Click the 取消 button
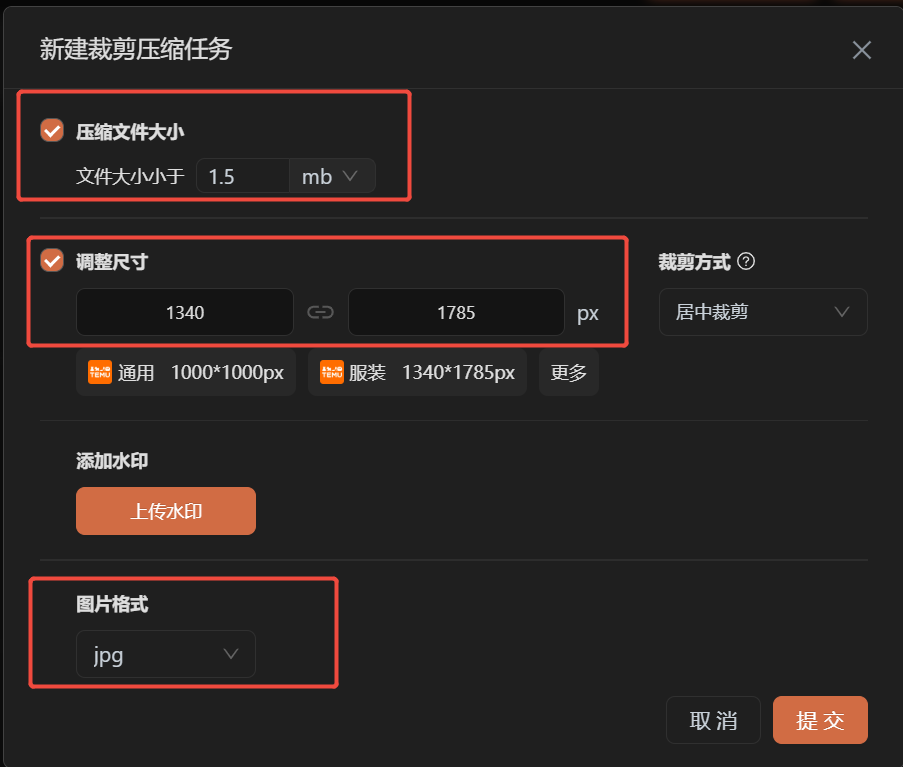 coord(713,720)
